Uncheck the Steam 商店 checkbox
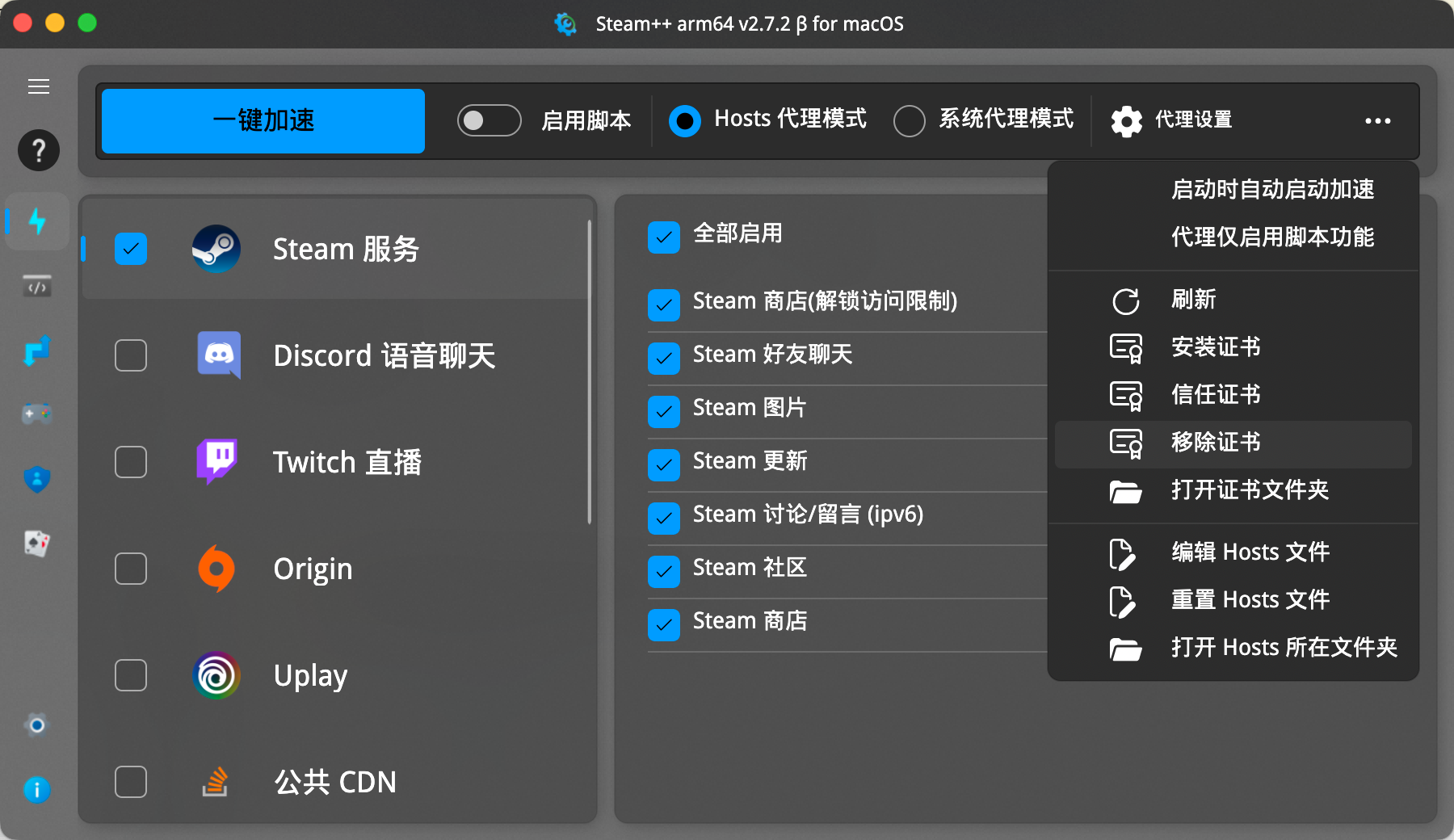Viewport: 1454px width, 840px height. 664,625
